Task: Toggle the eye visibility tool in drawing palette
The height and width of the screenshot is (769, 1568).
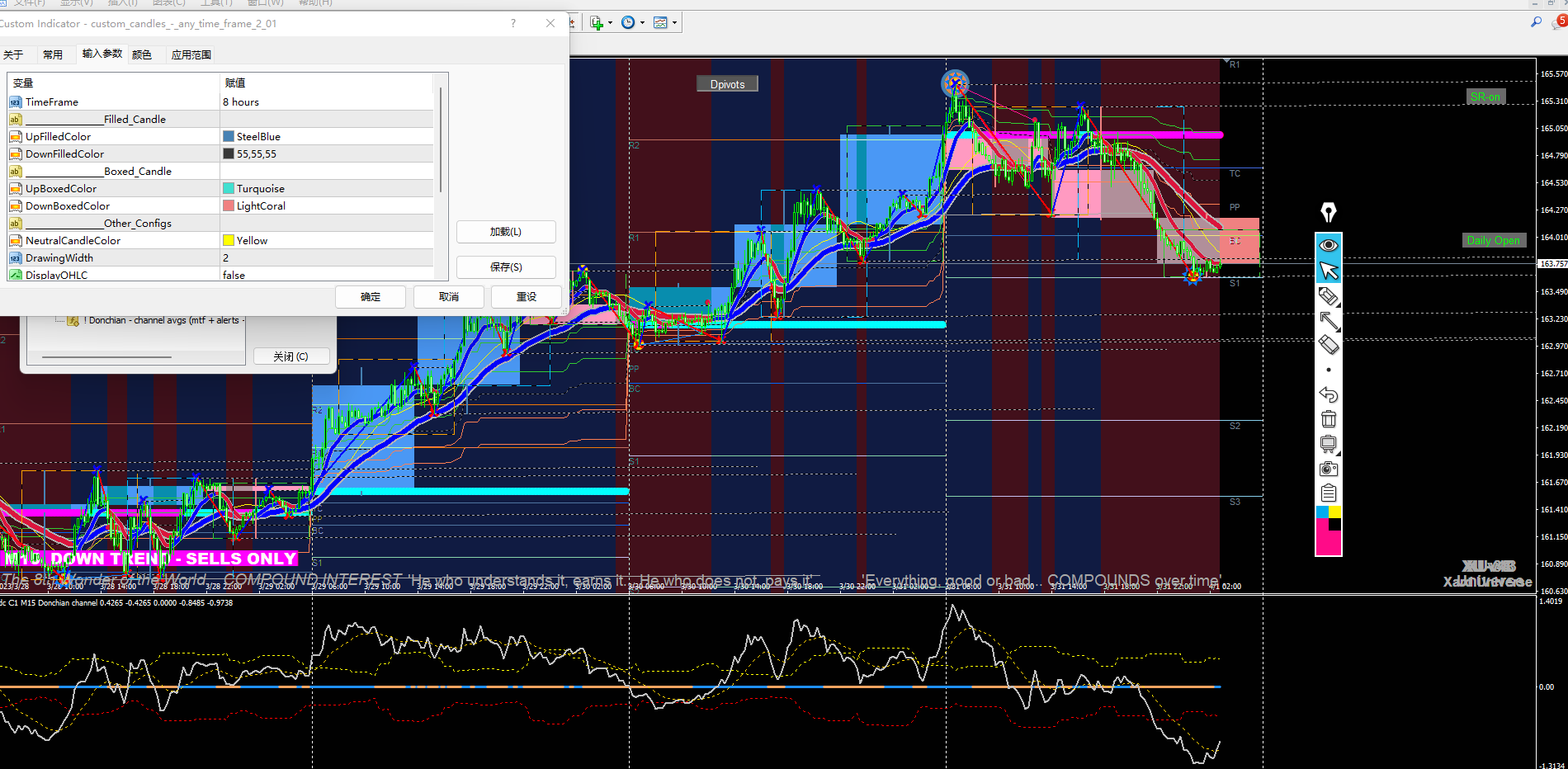Action: [1328, 245]
